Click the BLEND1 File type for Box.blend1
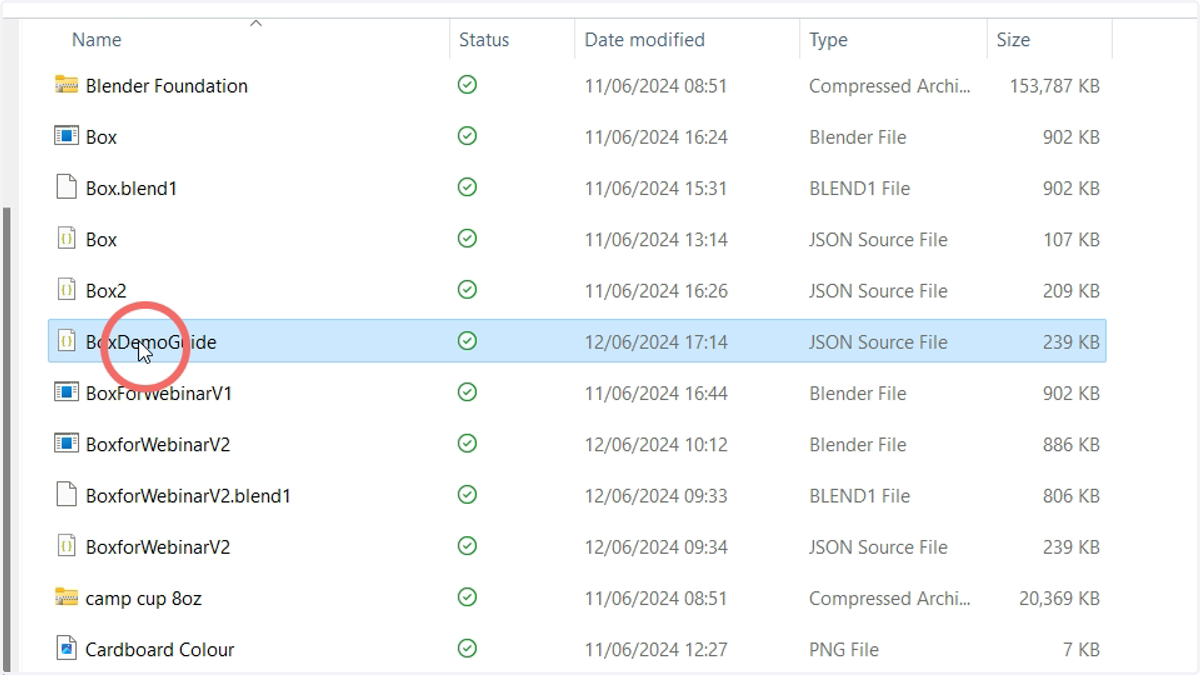The width and height of the screenshot is (1200, 675). click(x=860, y=188)
